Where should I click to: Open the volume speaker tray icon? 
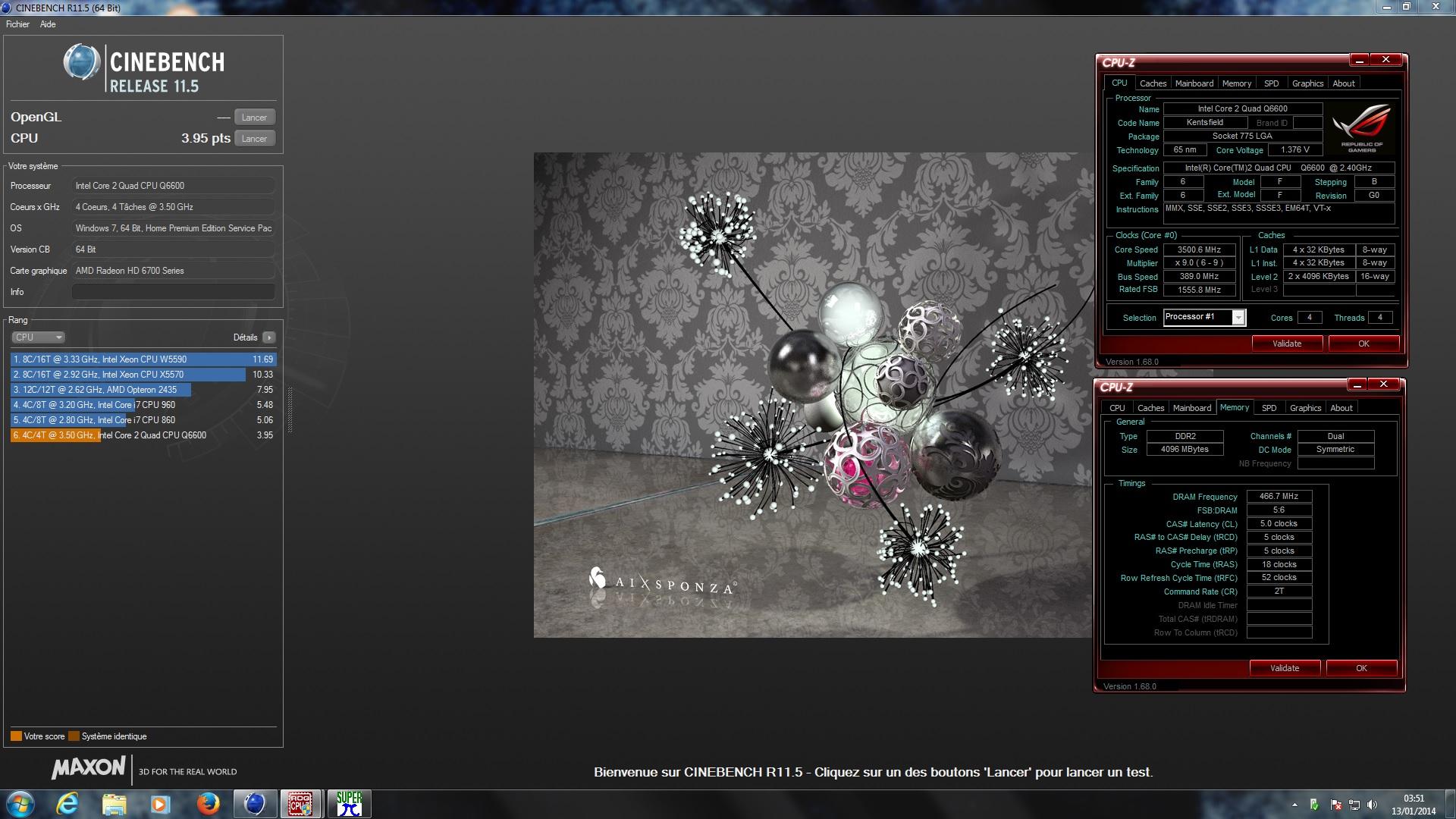tap(1373, 805)
